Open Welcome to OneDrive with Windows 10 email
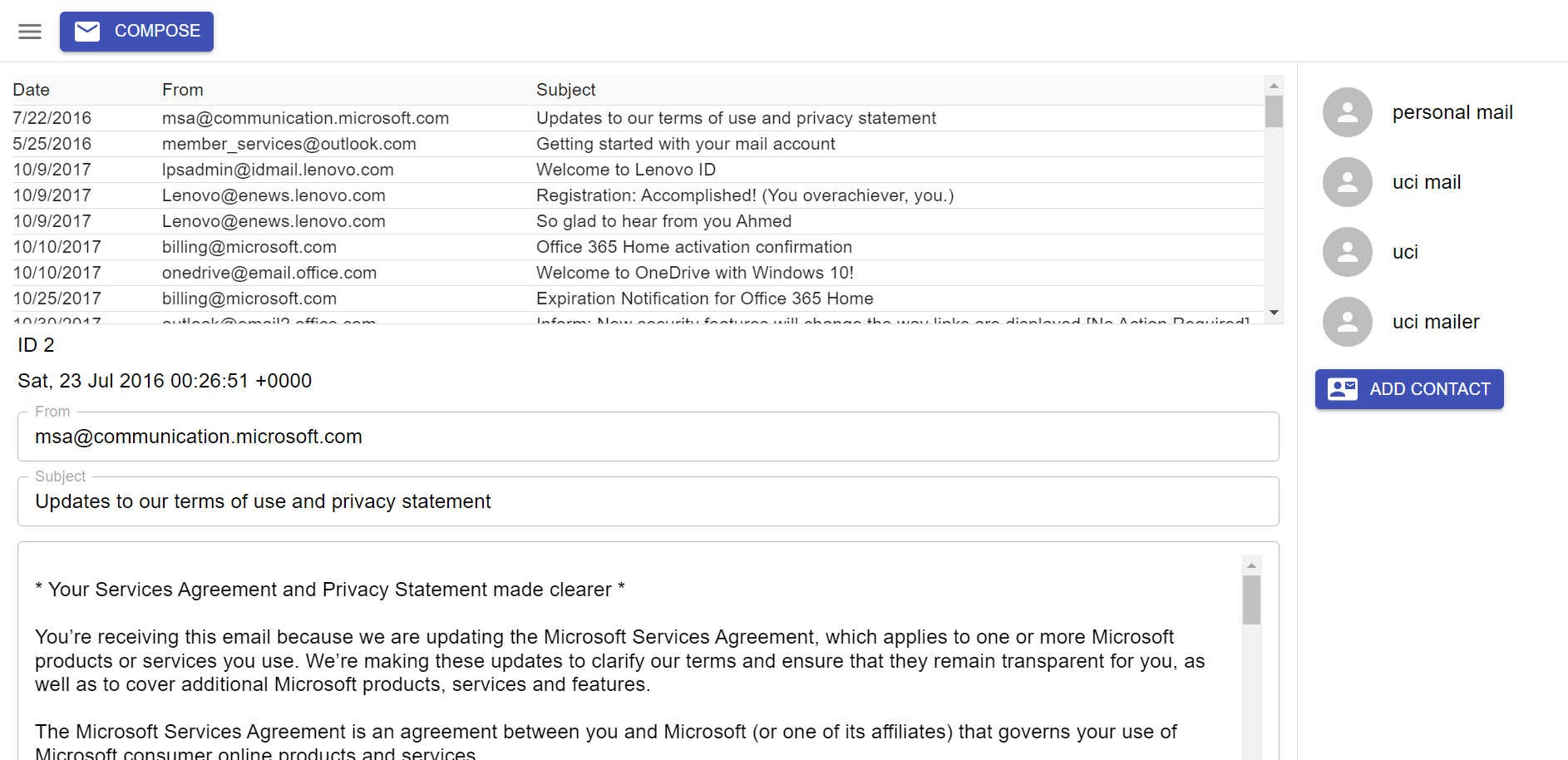Image resolution: width=1568 pixels, height=760 pixels. [638, 273]
